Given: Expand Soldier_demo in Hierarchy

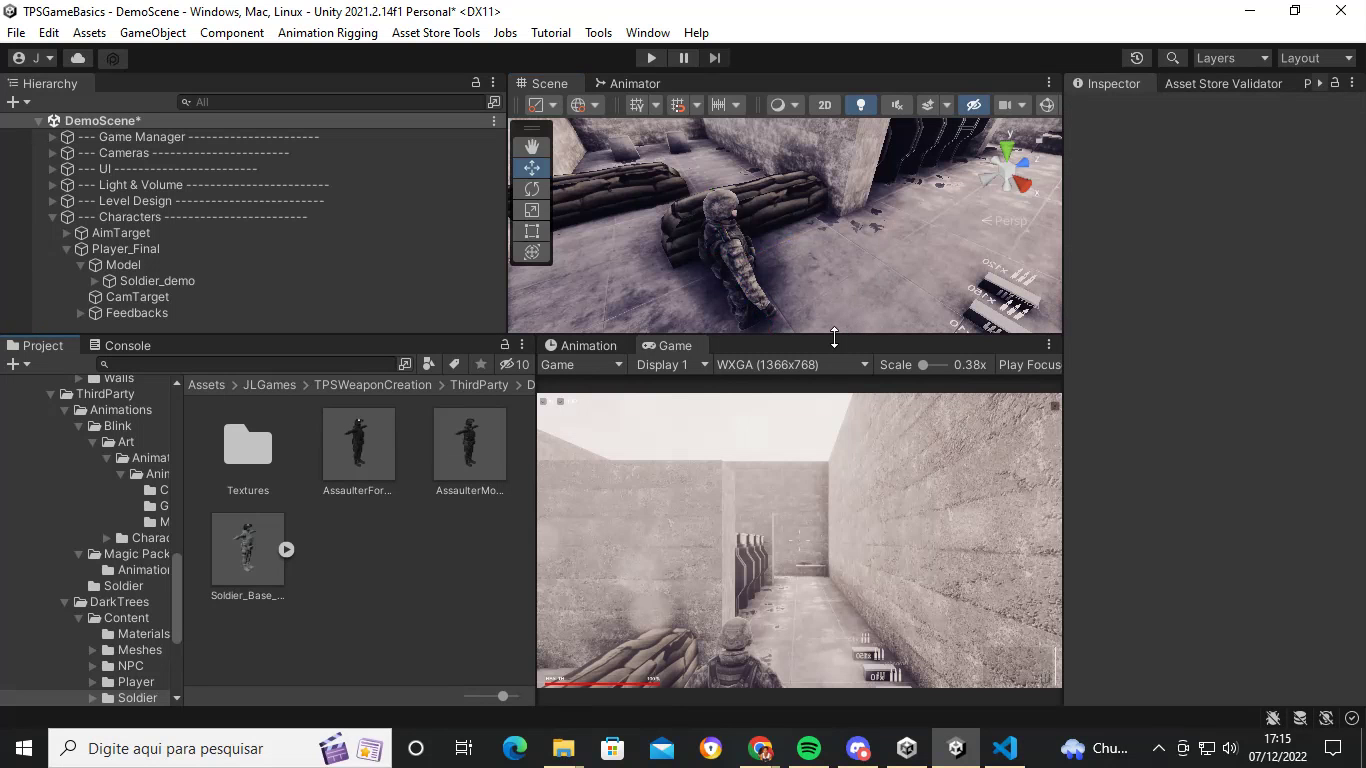Looking at the screenshot, I should [x=95, y=281].
